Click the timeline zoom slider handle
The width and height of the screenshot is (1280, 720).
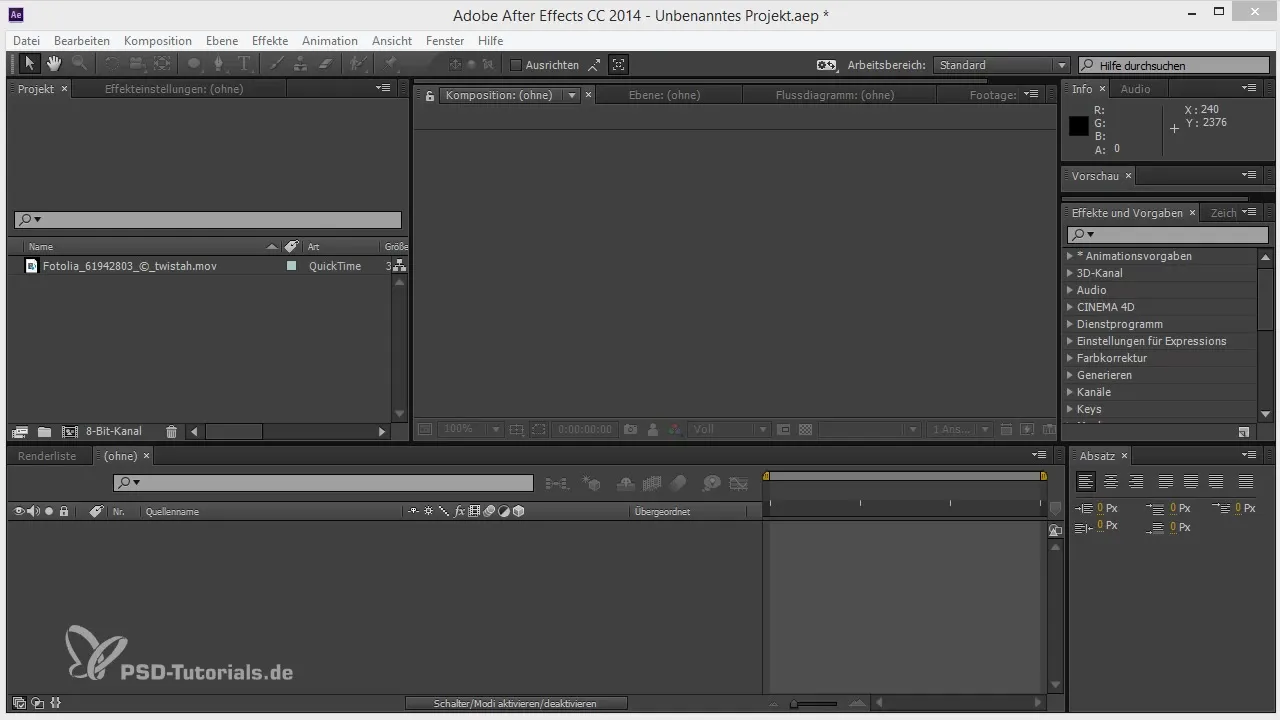[794, 704]
